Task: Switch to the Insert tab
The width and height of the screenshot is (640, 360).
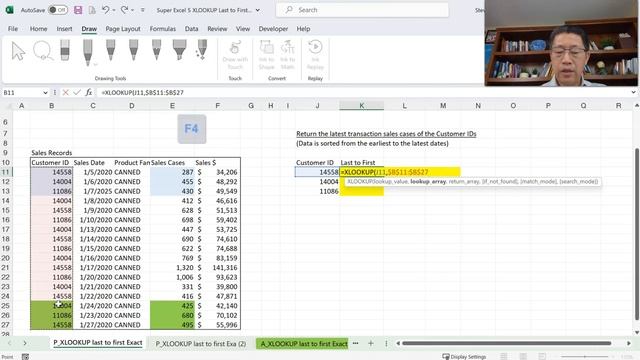Action: (x=64, y=29)
